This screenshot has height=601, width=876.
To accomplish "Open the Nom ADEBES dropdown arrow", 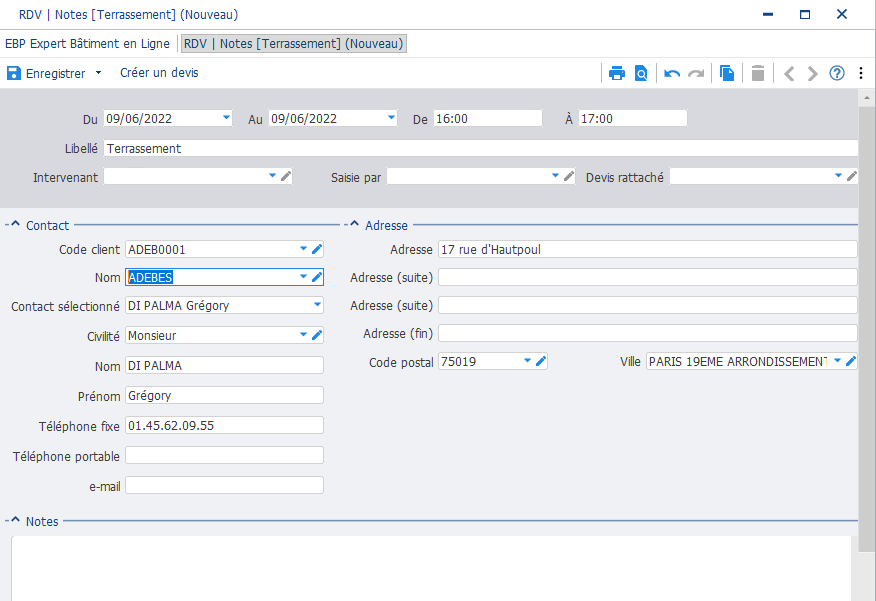I will [x=303, y=276].
